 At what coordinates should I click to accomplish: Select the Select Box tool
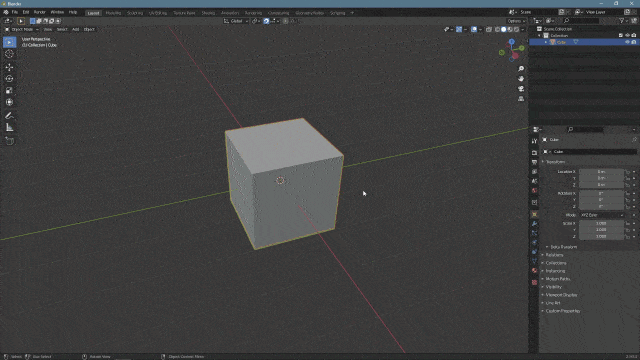point(9,42)
